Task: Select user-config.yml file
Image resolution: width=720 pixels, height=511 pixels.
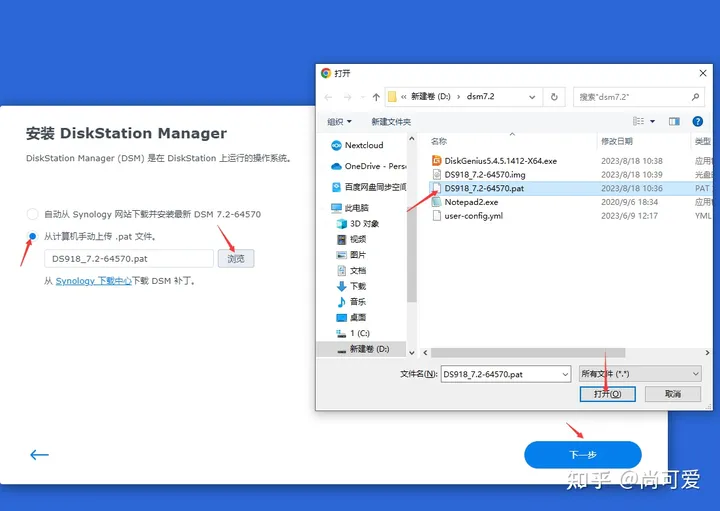Action: (x=467, y=216)
